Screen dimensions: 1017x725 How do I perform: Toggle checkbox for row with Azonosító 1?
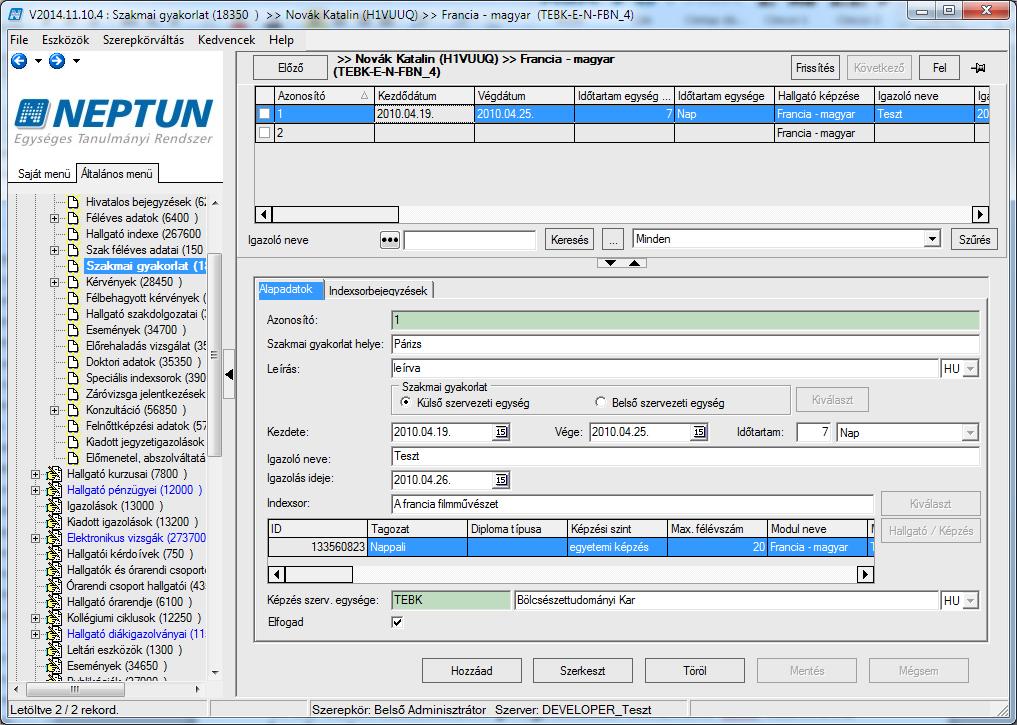click(x=264, y=114)
